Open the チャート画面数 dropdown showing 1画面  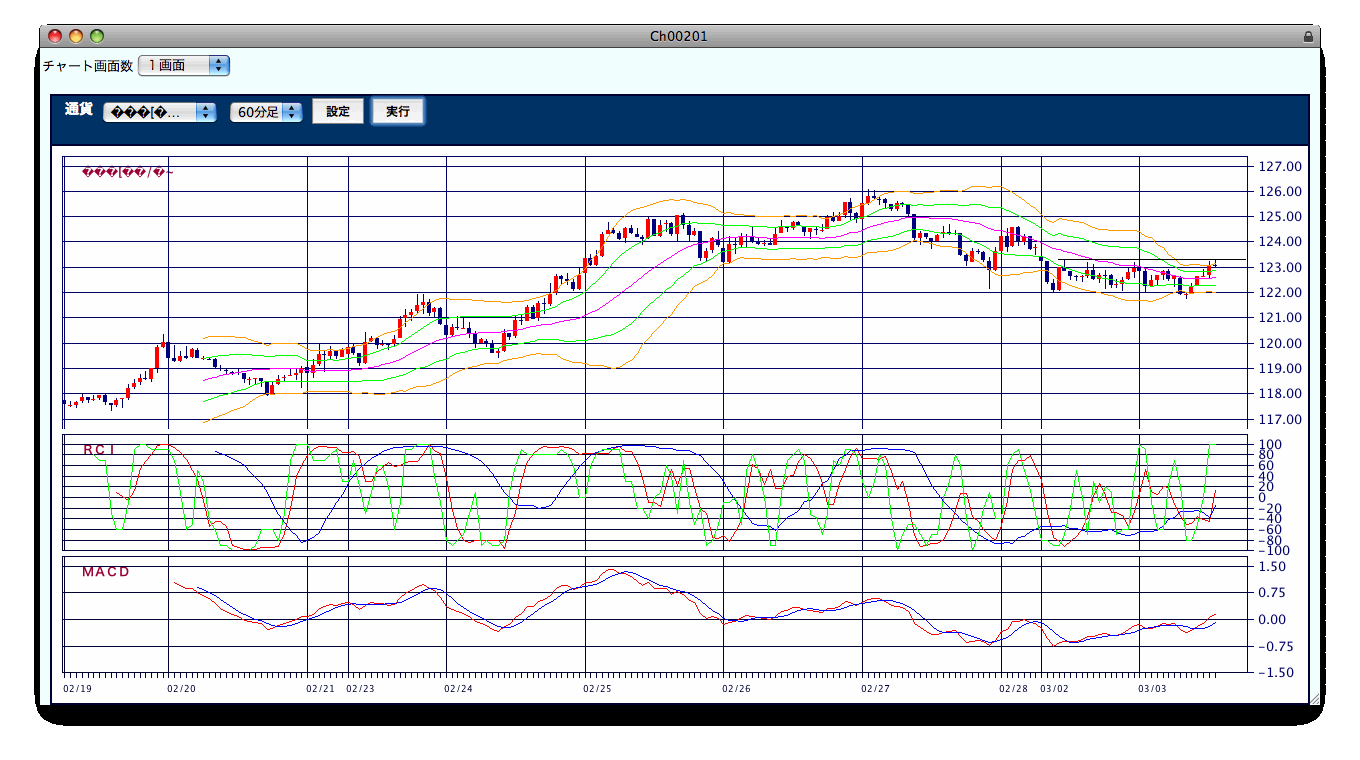click(184, 65)
